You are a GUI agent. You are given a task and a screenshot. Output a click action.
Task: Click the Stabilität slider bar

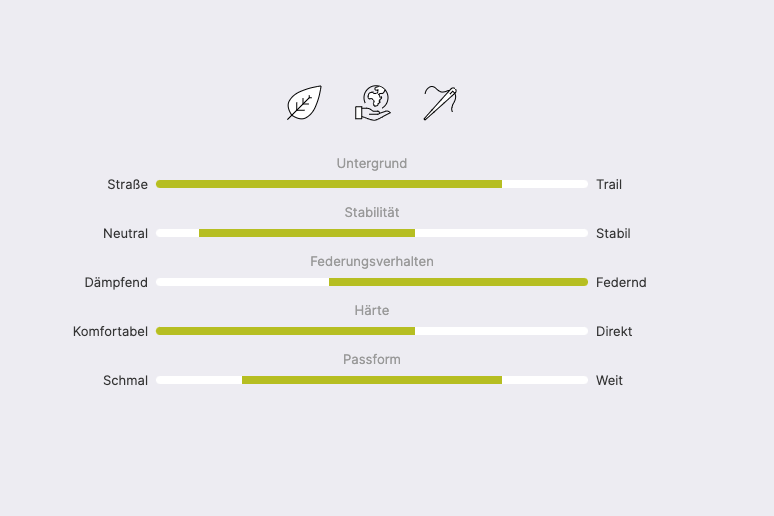(372, 233)
